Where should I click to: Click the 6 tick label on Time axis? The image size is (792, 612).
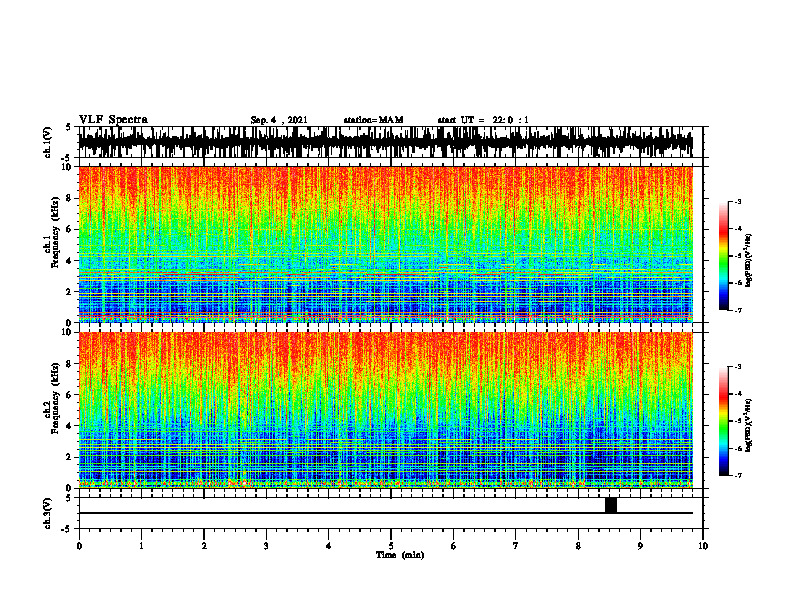pyautogui.click(x=454, y=546)
